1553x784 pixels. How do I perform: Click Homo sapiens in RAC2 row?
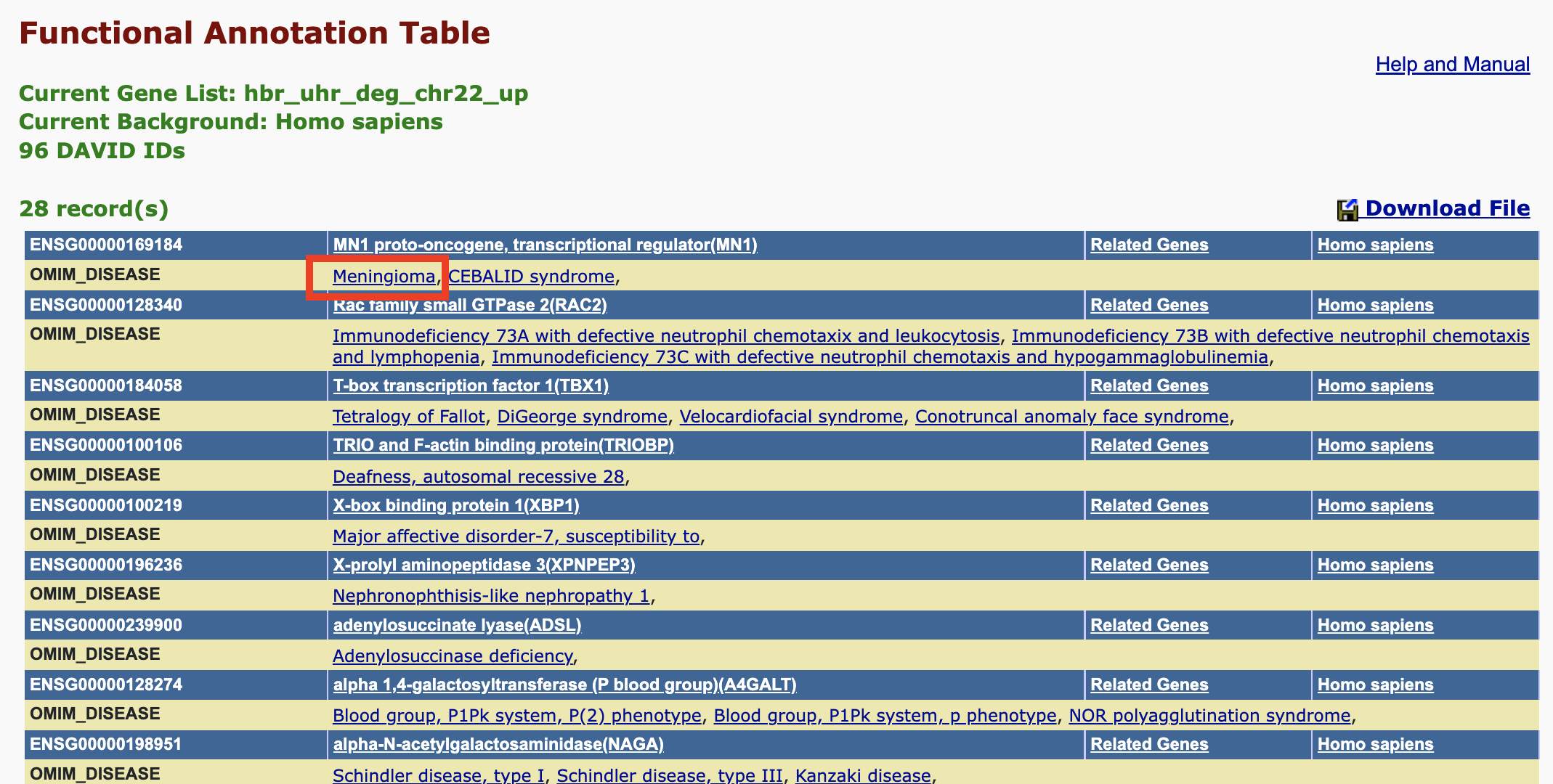(x=1375, y=306)
